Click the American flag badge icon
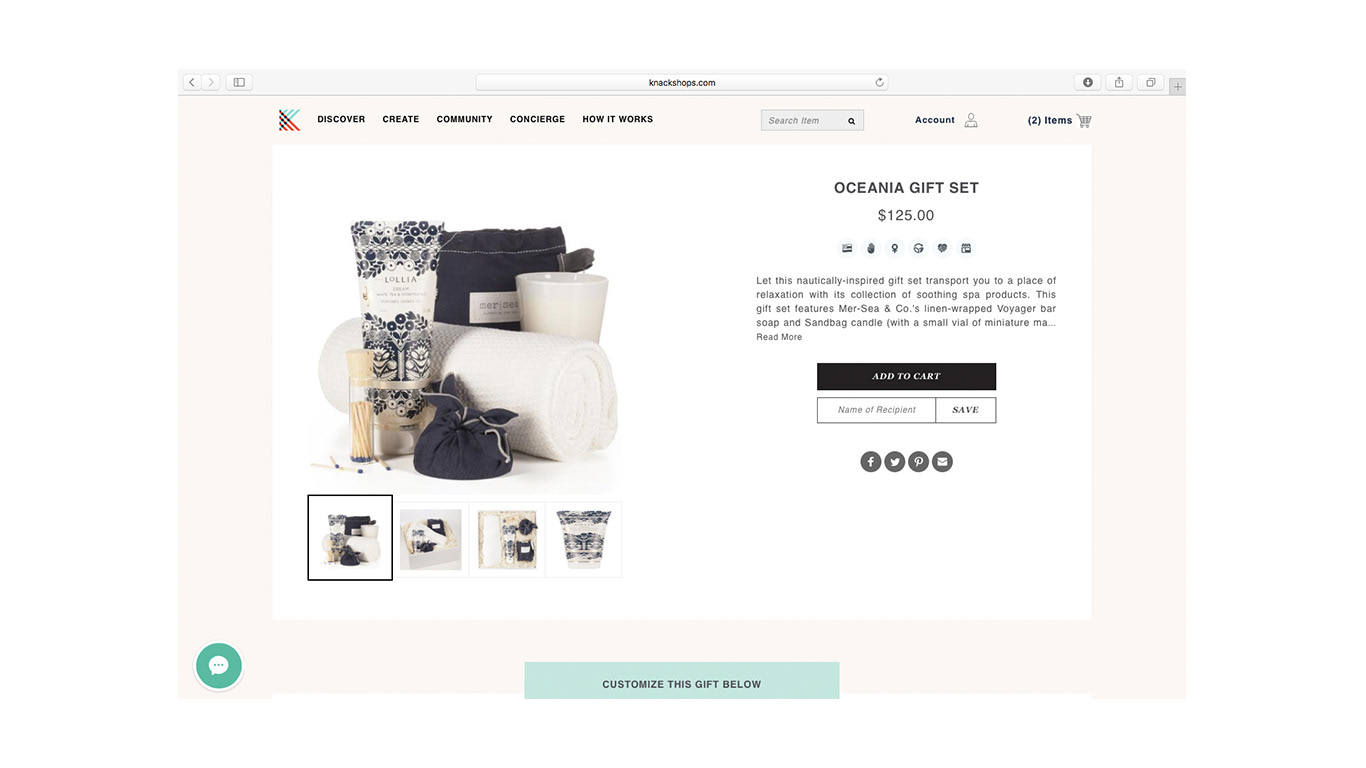 (847, 248)
